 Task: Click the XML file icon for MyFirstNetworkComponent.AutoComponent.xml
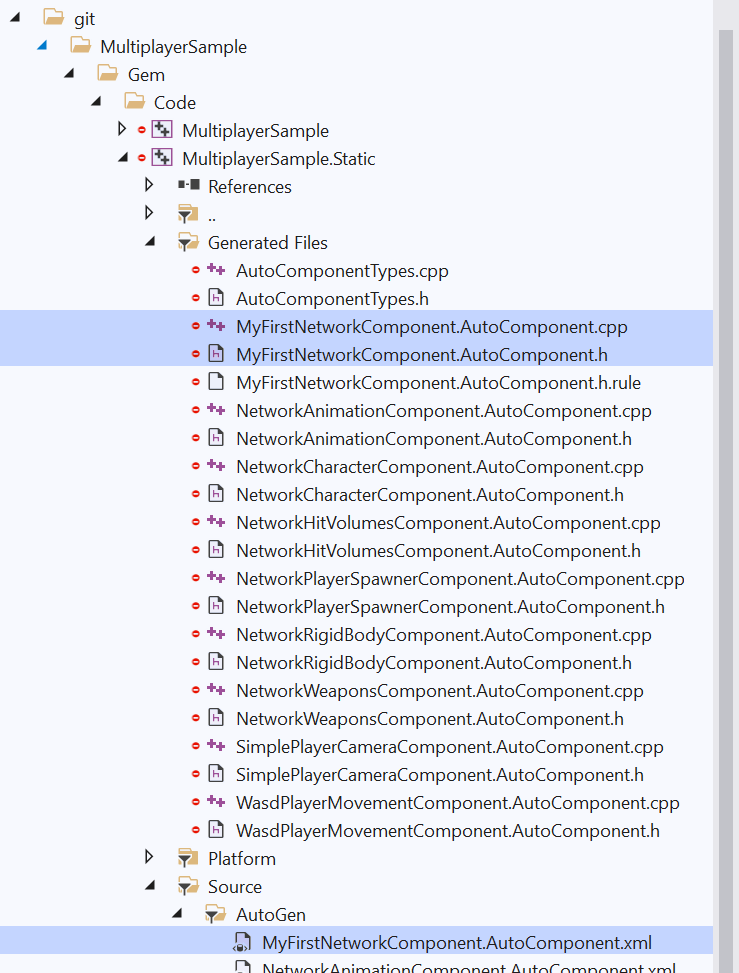[x=242, y=942]
